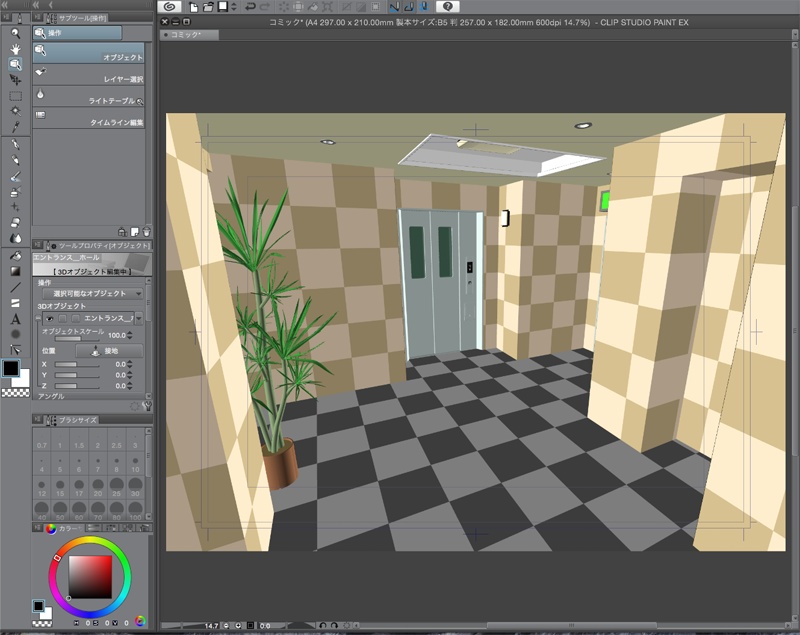Toggle visibility eye for エントランス object

49,318
